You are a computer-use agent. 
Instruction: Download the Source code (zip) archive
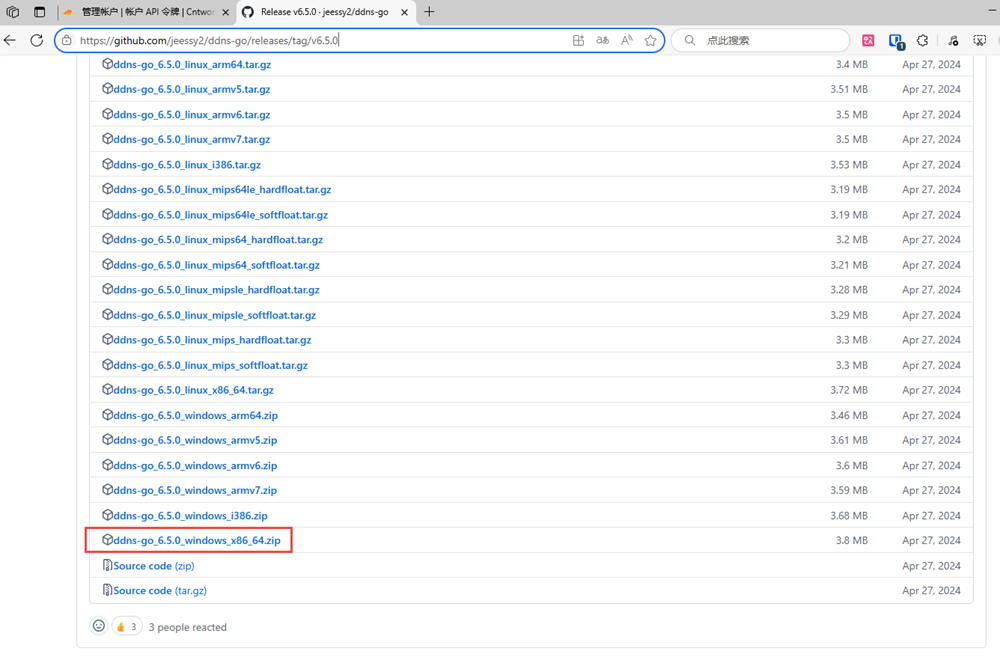[x=154, y=566]
